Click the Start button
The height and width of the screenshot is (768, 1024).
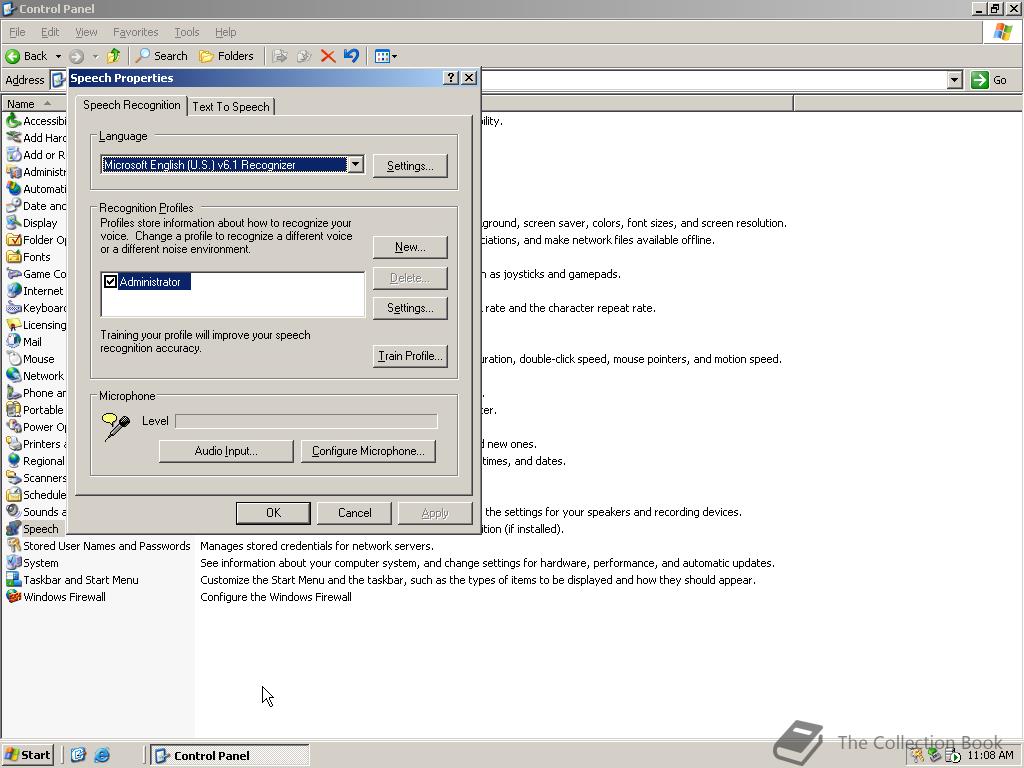coord(27,755)
